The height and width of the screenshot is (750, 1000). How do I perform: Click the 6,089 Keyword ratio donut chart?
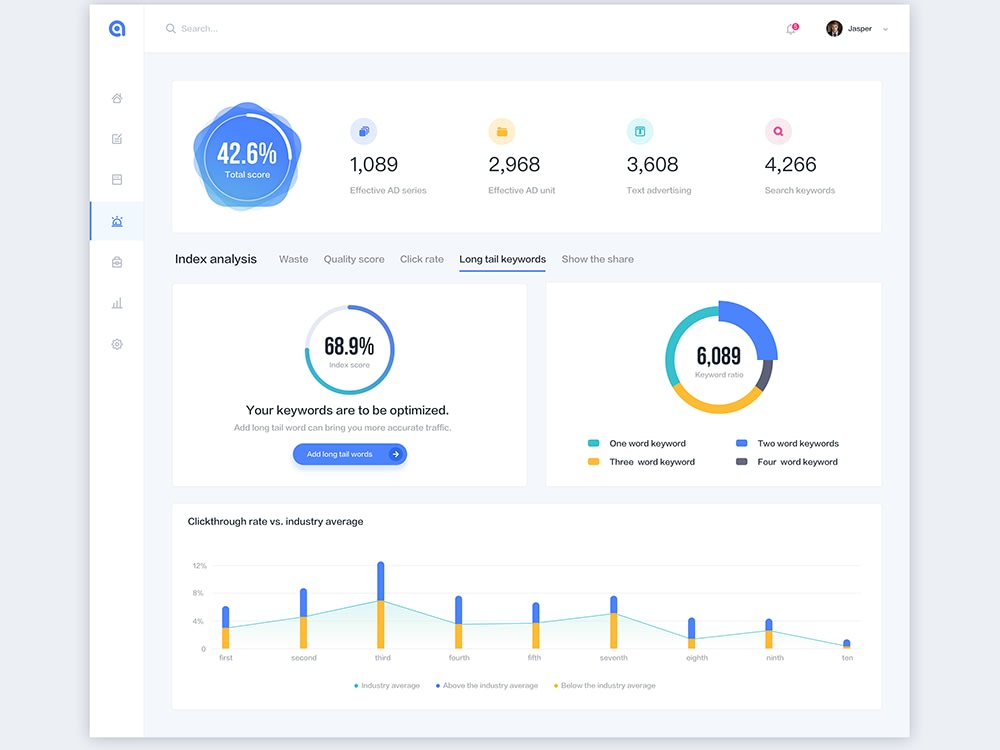tap(719, 357)
